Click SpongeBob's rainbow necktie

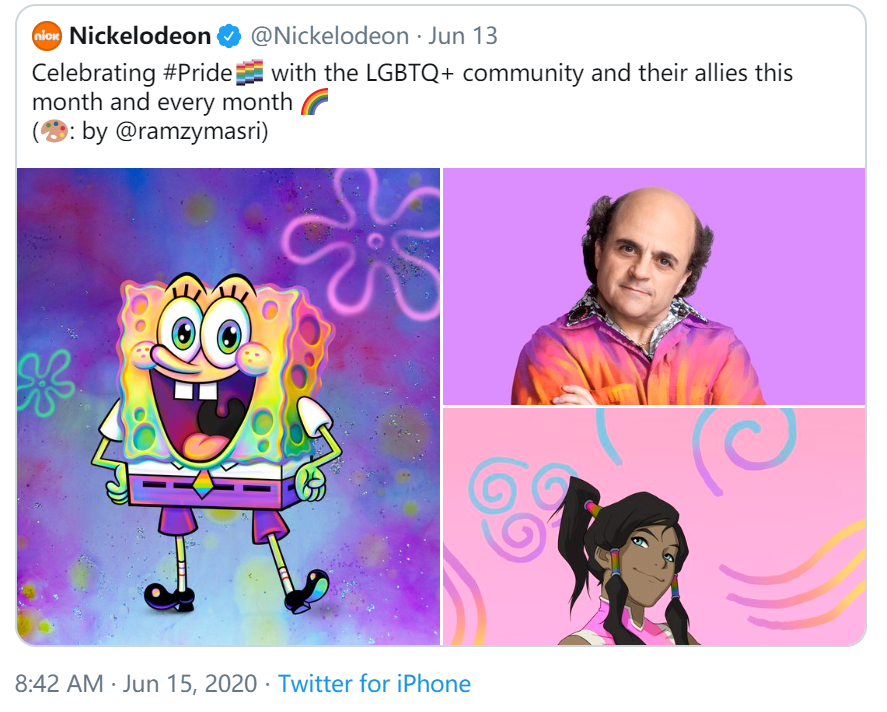pos(204,486)
